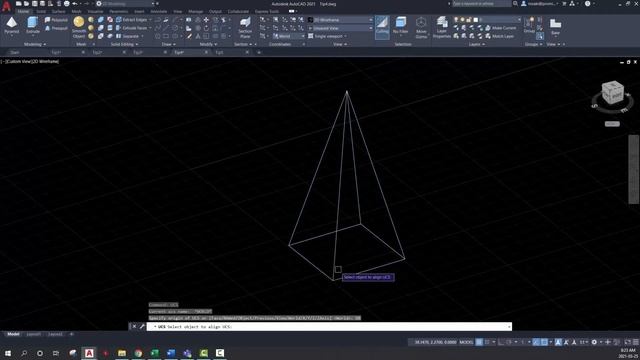Toggle grid display in status bar
The width and height of the screenshot is (640, 360).
coord(479,342)
